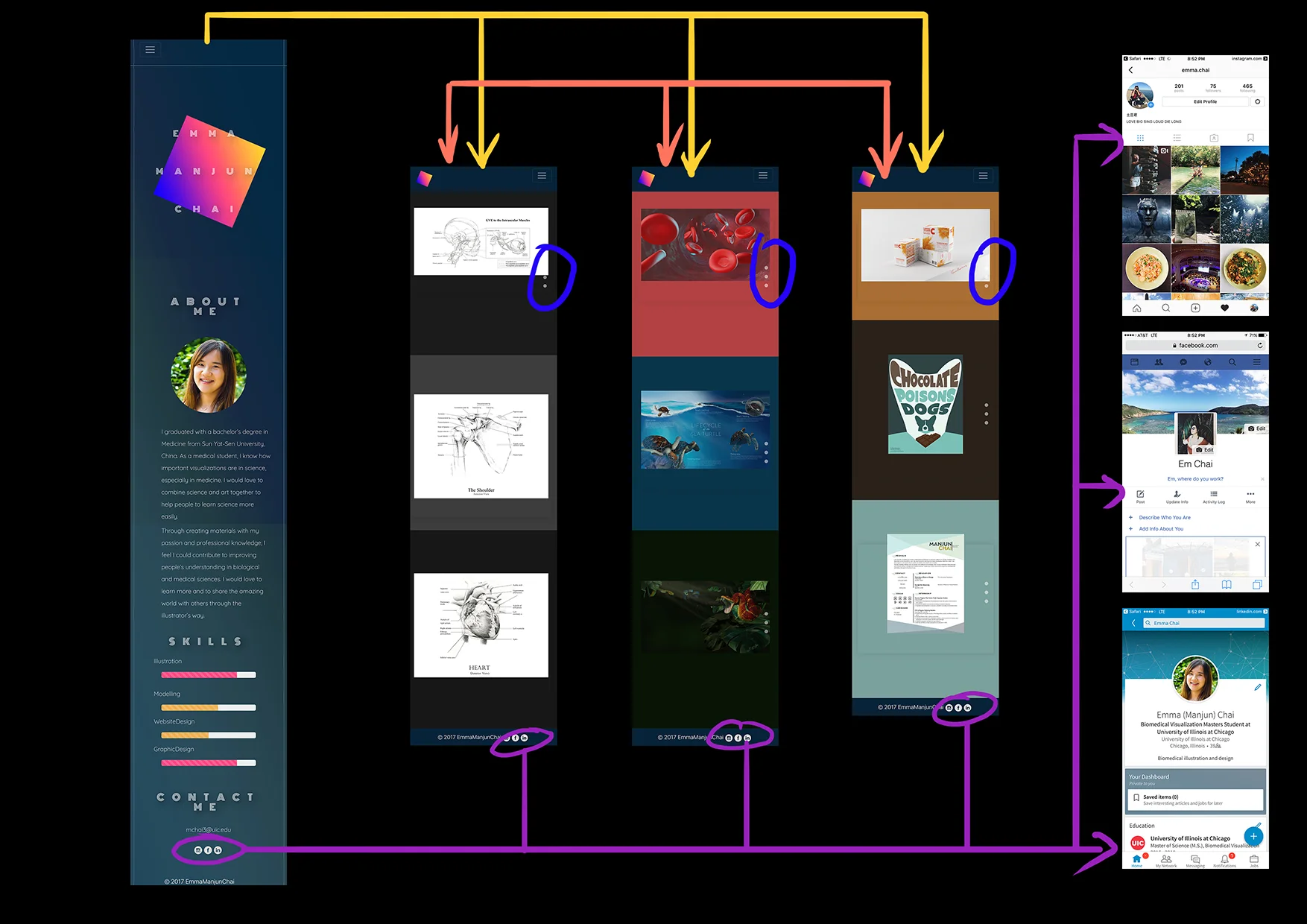Select the Instagram grid view icon
Screen dimensions: 1307x924
coord(1140,138)
